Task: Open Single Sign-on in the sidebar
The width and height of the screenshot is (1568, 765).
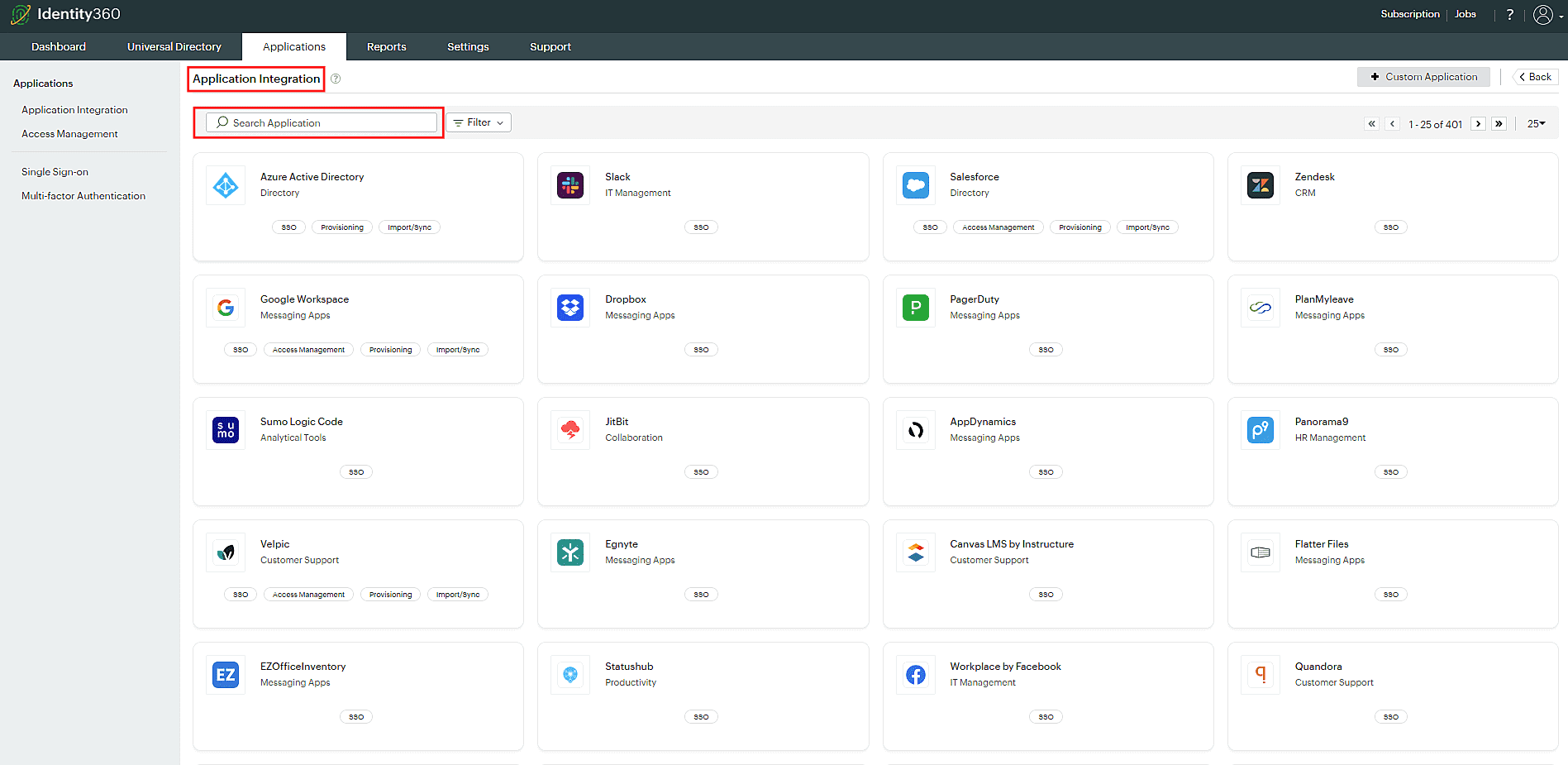Action: [55, 172]
